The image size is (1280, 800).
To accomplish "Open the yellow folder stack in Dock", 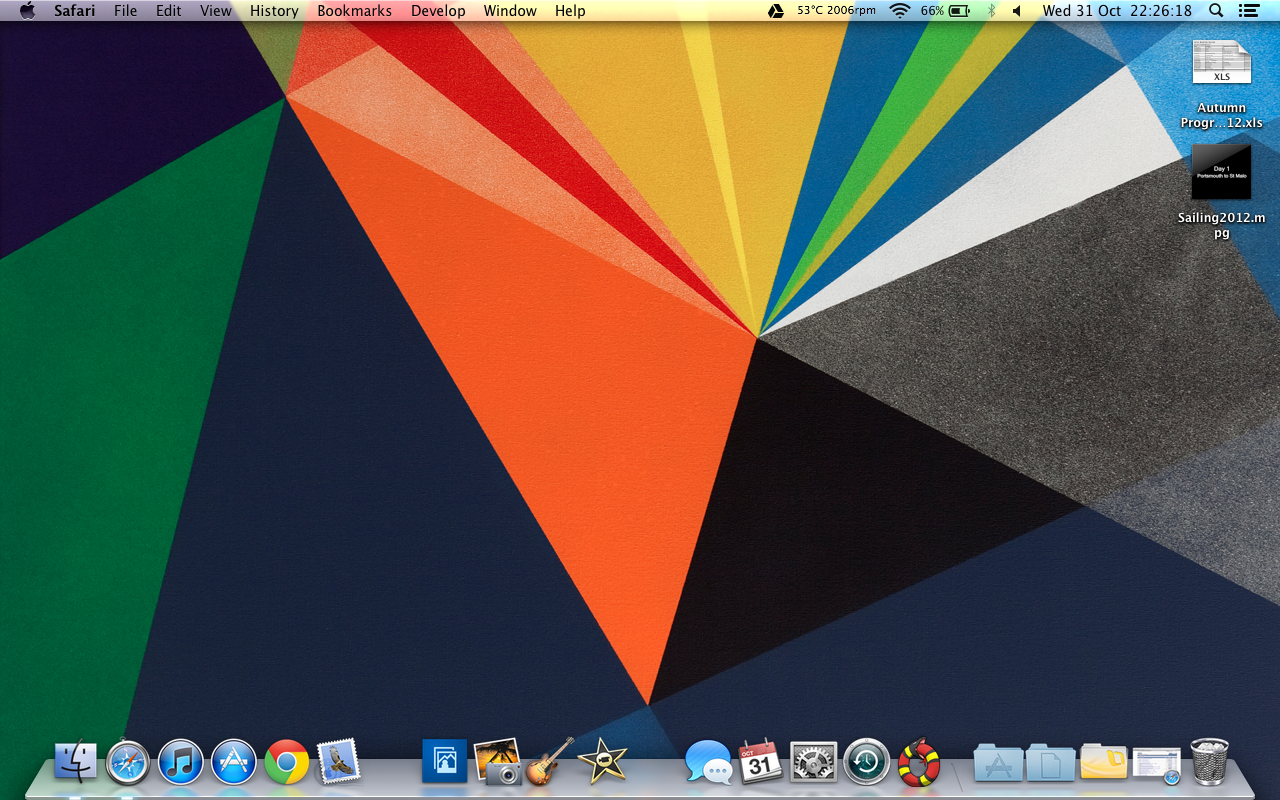I will point(1104,762).
